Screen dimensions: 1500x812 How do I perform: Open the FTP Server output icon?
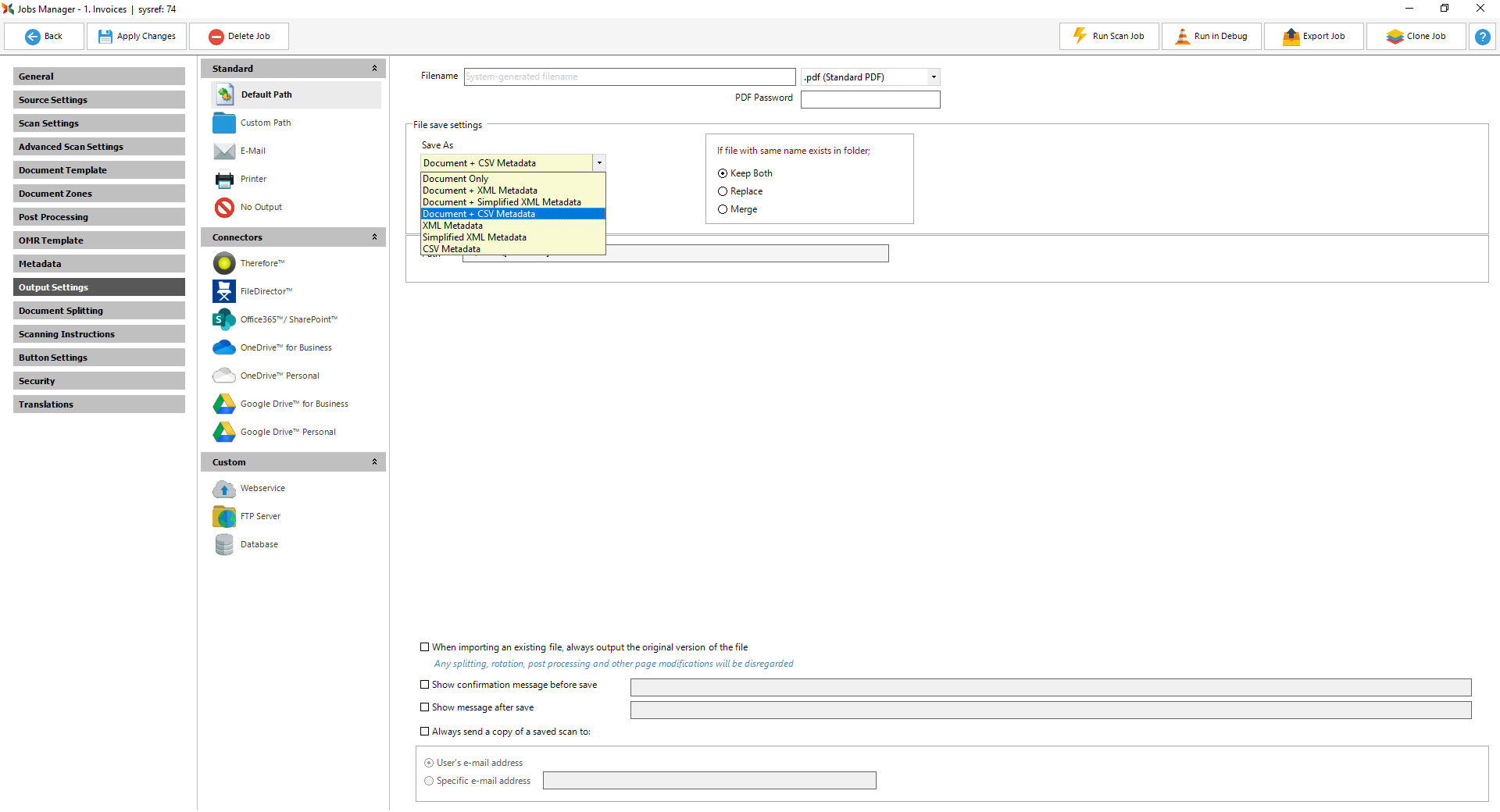pos(224,516)
